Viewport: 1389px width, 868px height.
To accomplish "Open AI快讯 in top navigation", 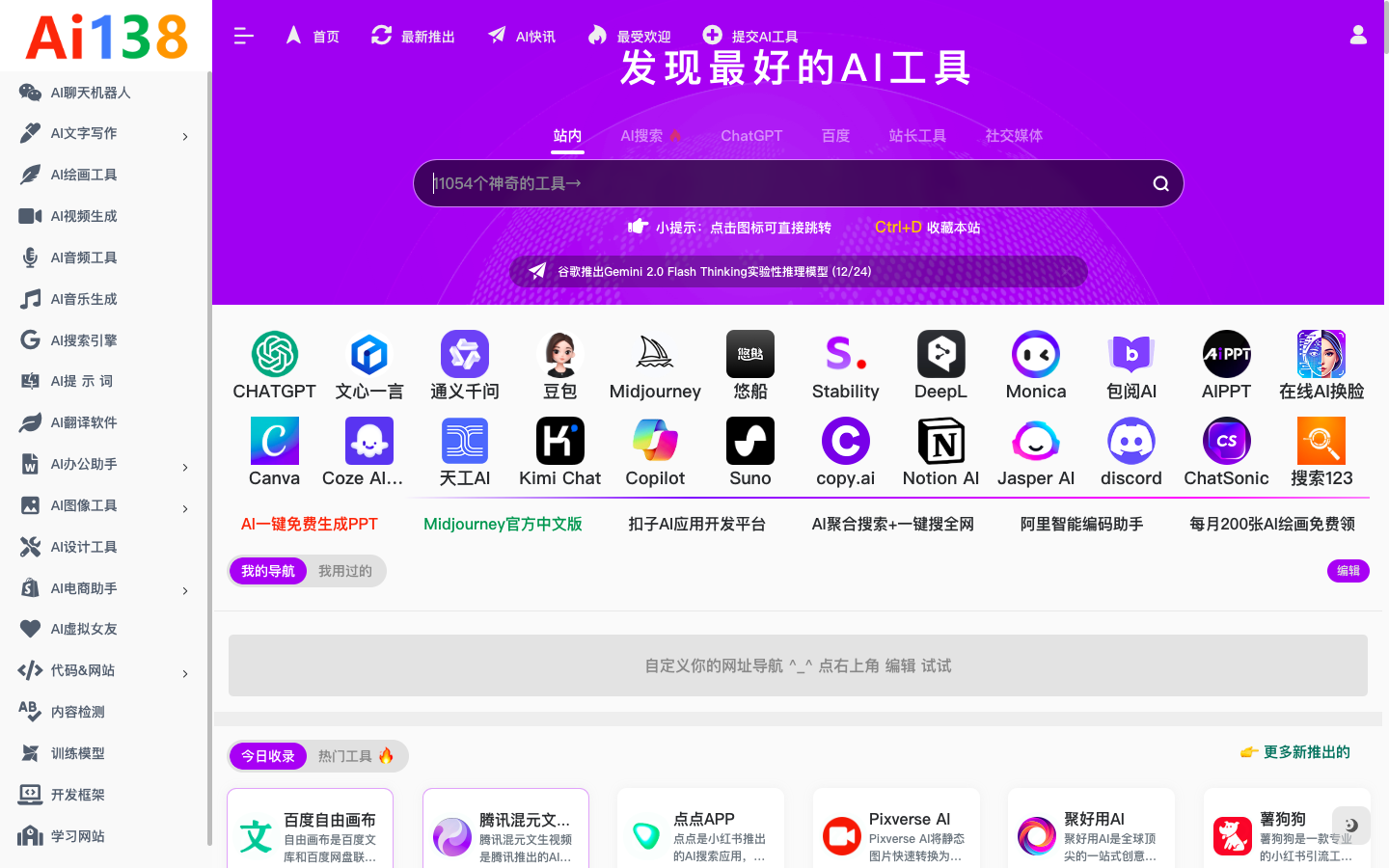I will coord(521,36).
